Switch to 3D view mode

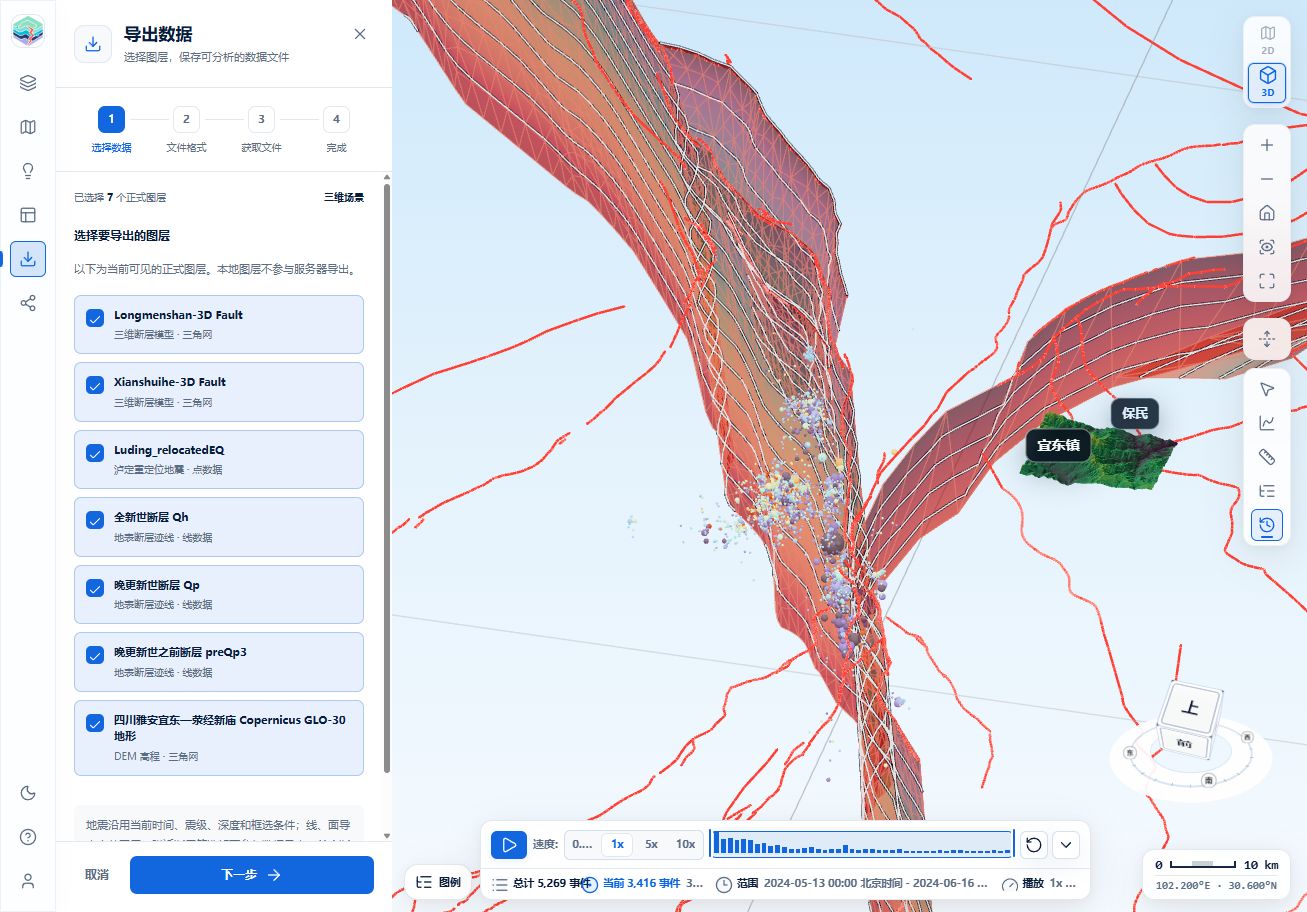[x=1267, y=83]
